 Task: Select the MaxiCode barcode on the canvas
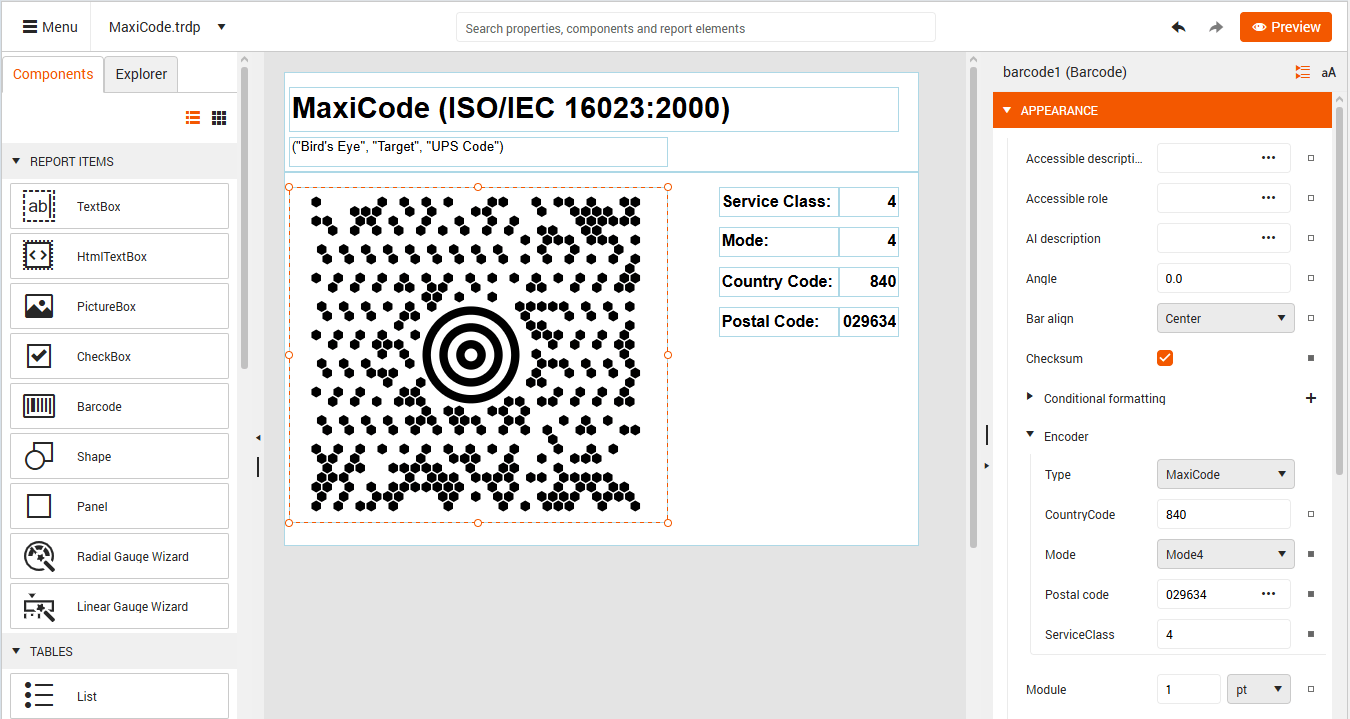(x=478, y=354)
